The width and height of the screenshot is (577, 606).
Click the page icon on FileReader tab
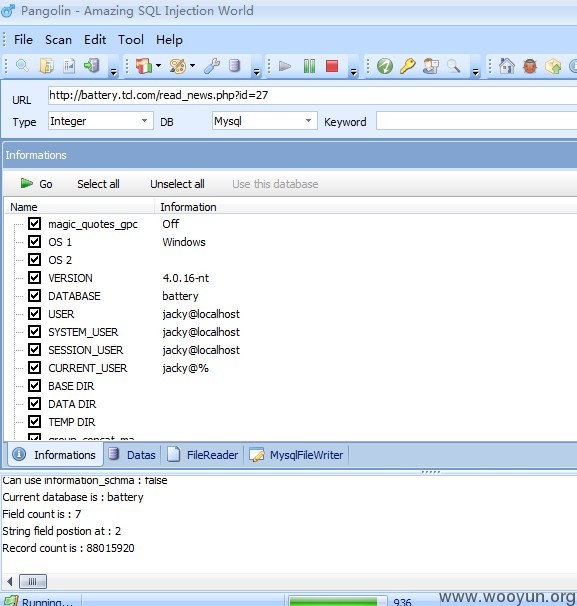pyautogui.click(x=174, y=454)
